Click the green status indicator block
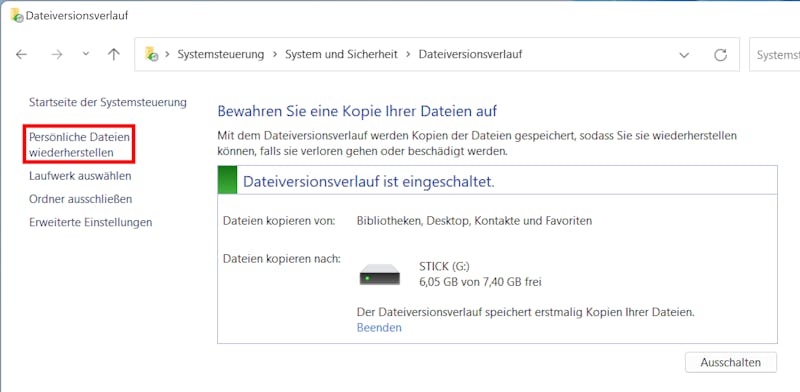The image size is (800, 392). click(x=227, y=180)
